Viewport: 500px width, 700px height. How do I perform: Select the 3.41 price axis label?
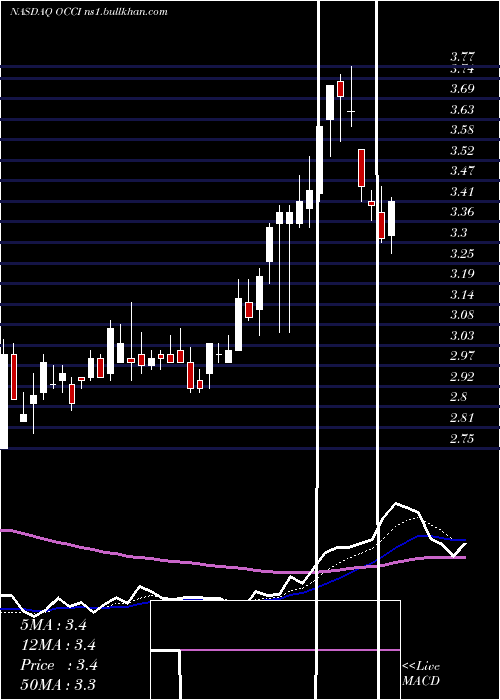point(462,192)
